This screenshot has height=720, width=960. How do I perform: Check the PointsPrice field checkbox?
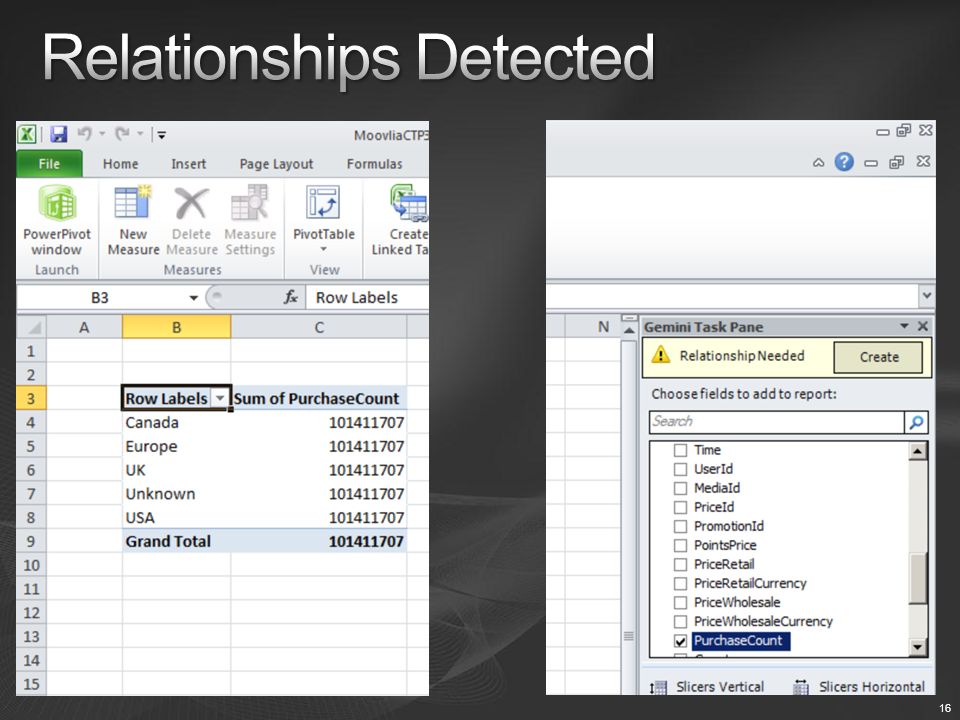pyautogui.click(x=680, y=546)
